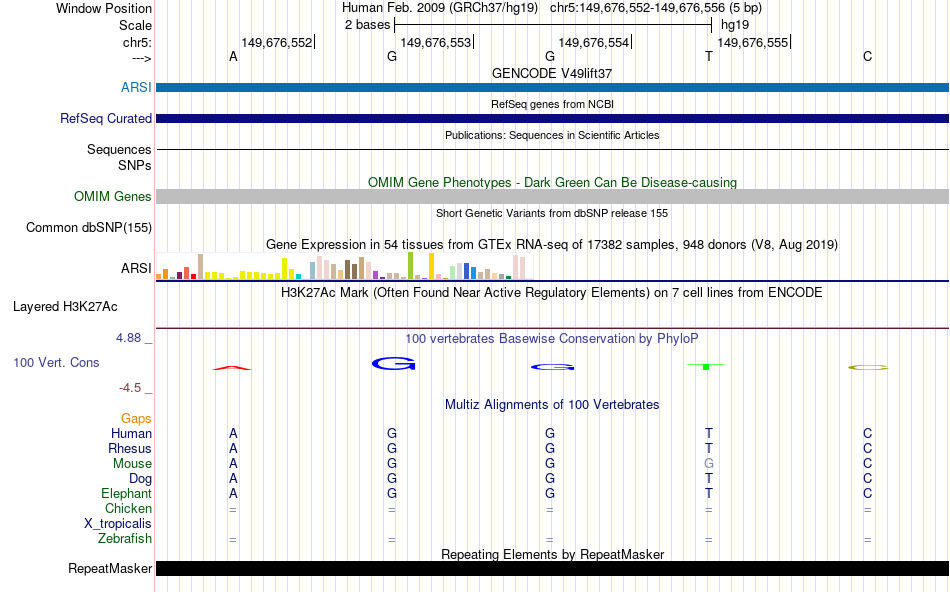The image size is (950, 592).
Task: Click the 2 bases scale bar
Action: click(553, 25)
